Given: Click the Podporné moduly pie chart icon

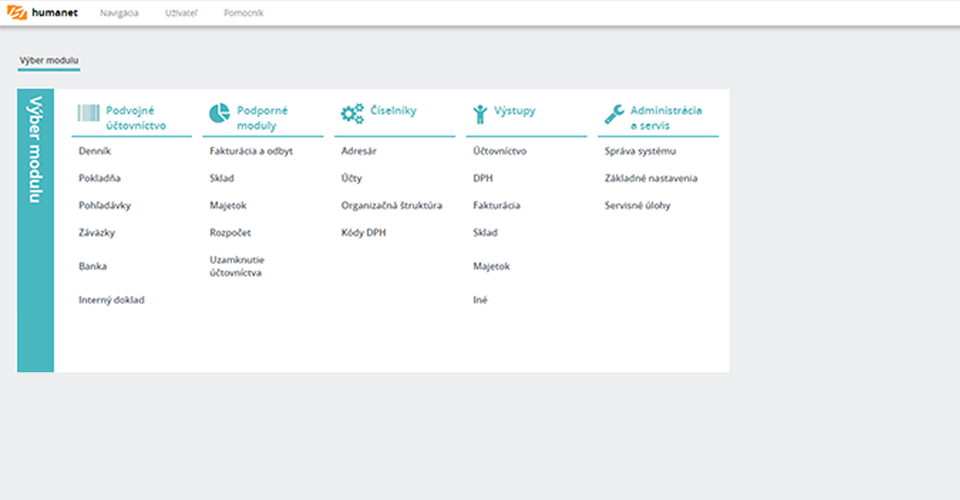Looking at the screenshot, I should pyautogui.click(x=219, y=113).
